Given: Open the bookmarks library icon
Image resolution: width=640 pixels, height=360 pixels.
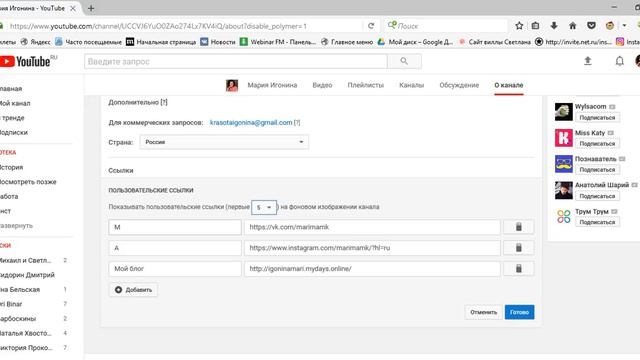Looking at the screenshot, I should (536, 26).
